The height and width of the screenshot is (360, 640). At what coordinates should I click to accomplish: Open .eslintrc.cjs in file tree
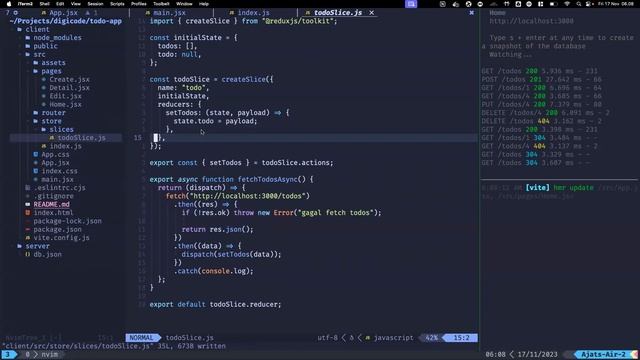[59, 188]
